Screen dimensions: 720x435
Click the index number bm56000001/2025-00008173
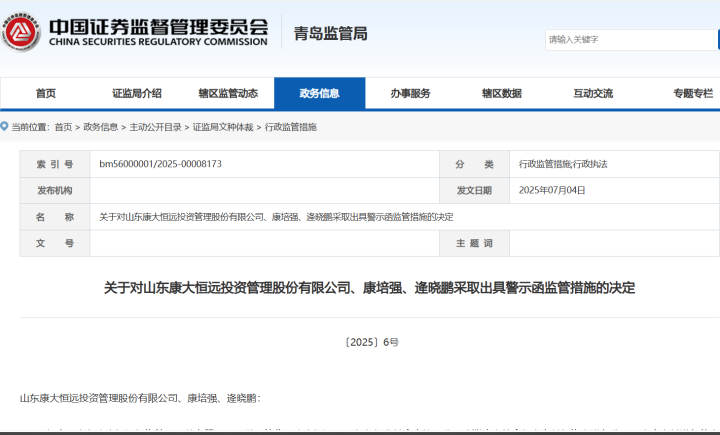pyautogui.click(x=160, y=164)
